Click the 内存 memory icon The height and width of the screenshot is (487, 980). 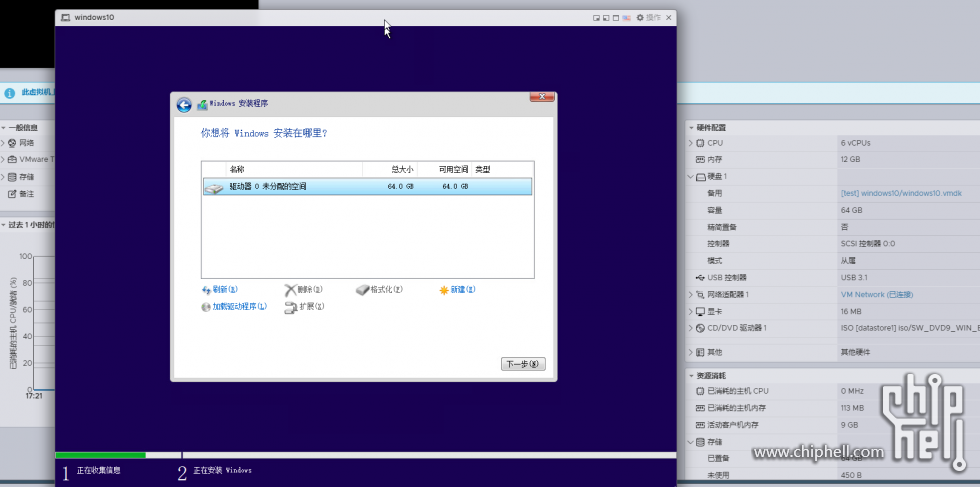tap(700, 159)
